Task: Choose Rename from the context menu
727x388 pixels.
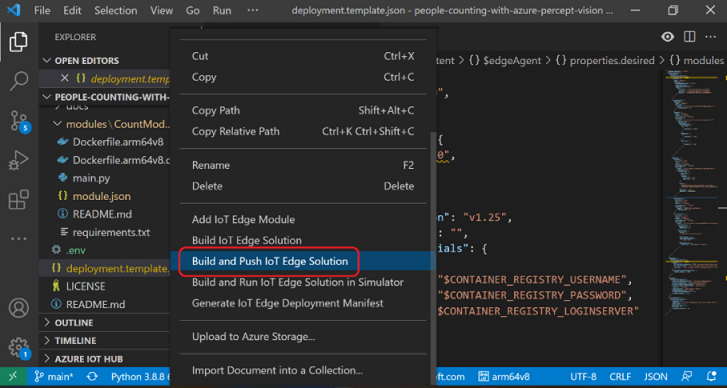Action: 303,165
